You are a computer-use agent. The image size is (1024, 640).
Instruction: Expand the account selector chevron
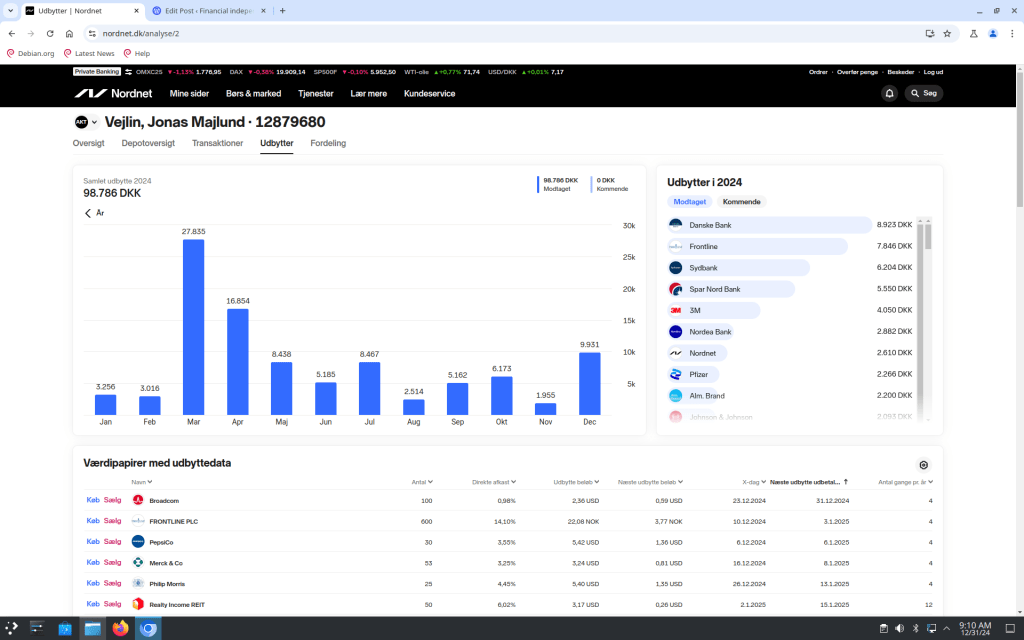coord(95,123)
